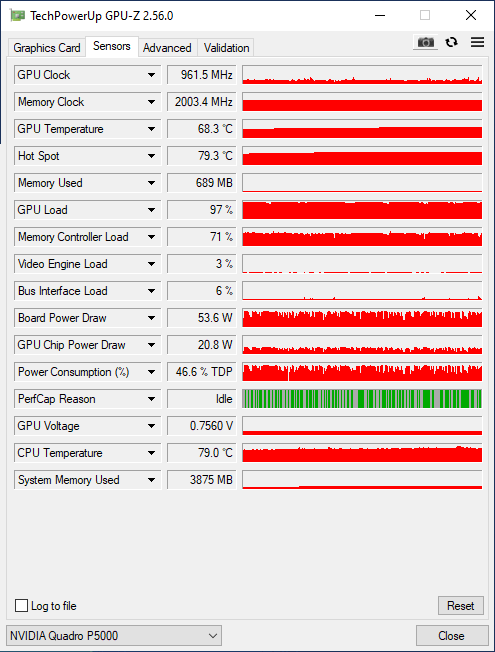Click the 3 % Video Engine Load value
Image resolution: width=495 pixels, height=652 pixels.
(202, 264)
